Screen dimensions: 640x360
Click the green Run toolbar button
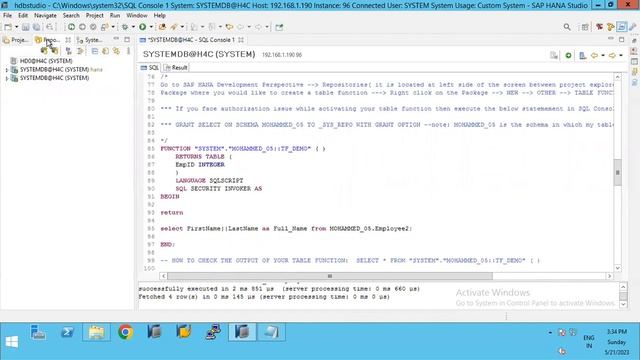click(142, 27)
